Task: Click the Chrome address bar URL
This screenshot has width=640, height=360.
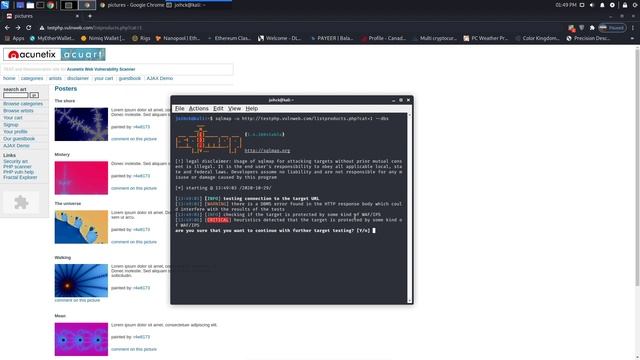Action: pos(94,28)
